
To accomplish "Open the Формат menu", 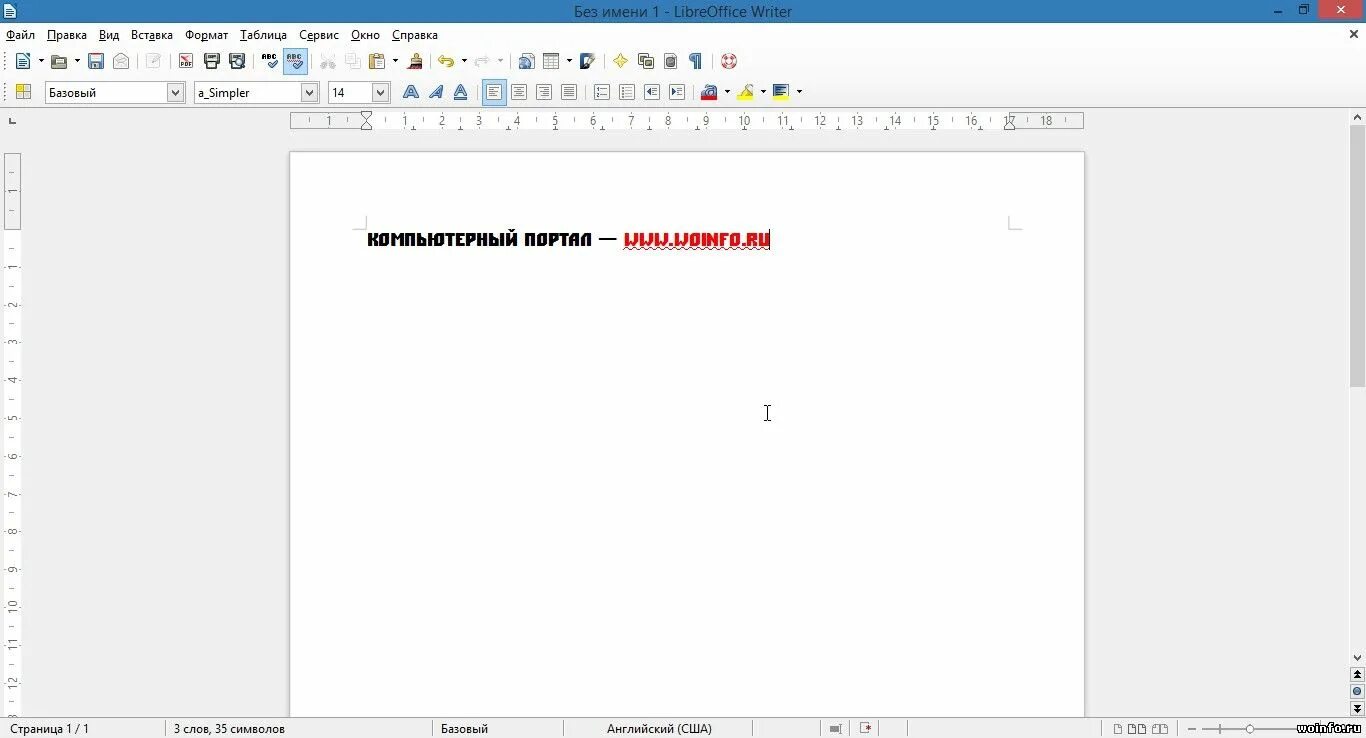I will [207, 34].
